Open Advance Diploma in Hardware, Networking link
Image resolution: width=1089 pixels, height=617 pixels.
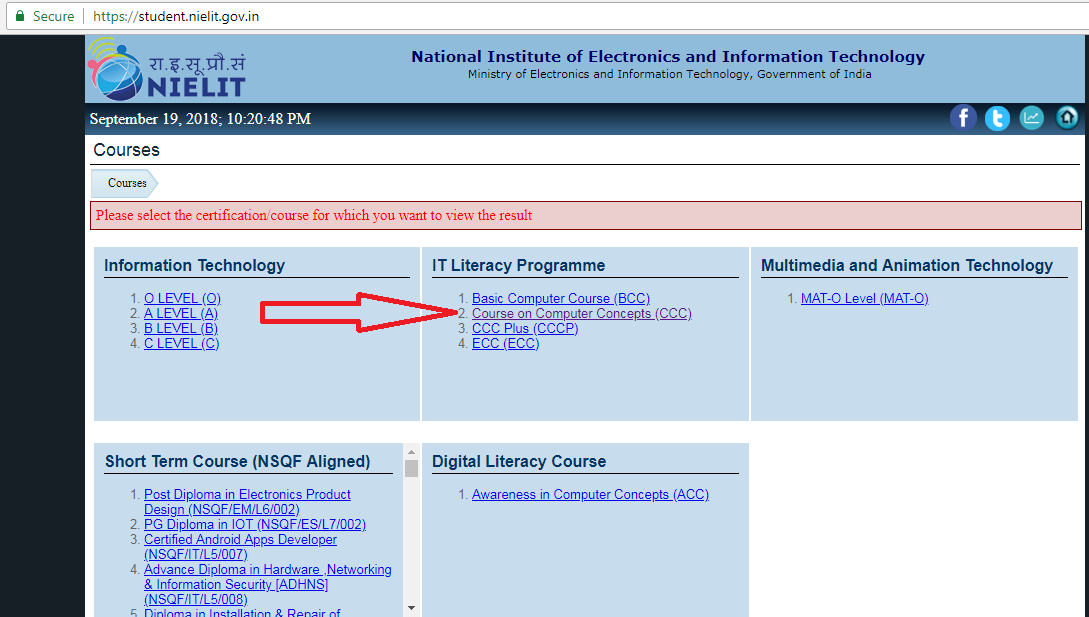coord(267,584)
